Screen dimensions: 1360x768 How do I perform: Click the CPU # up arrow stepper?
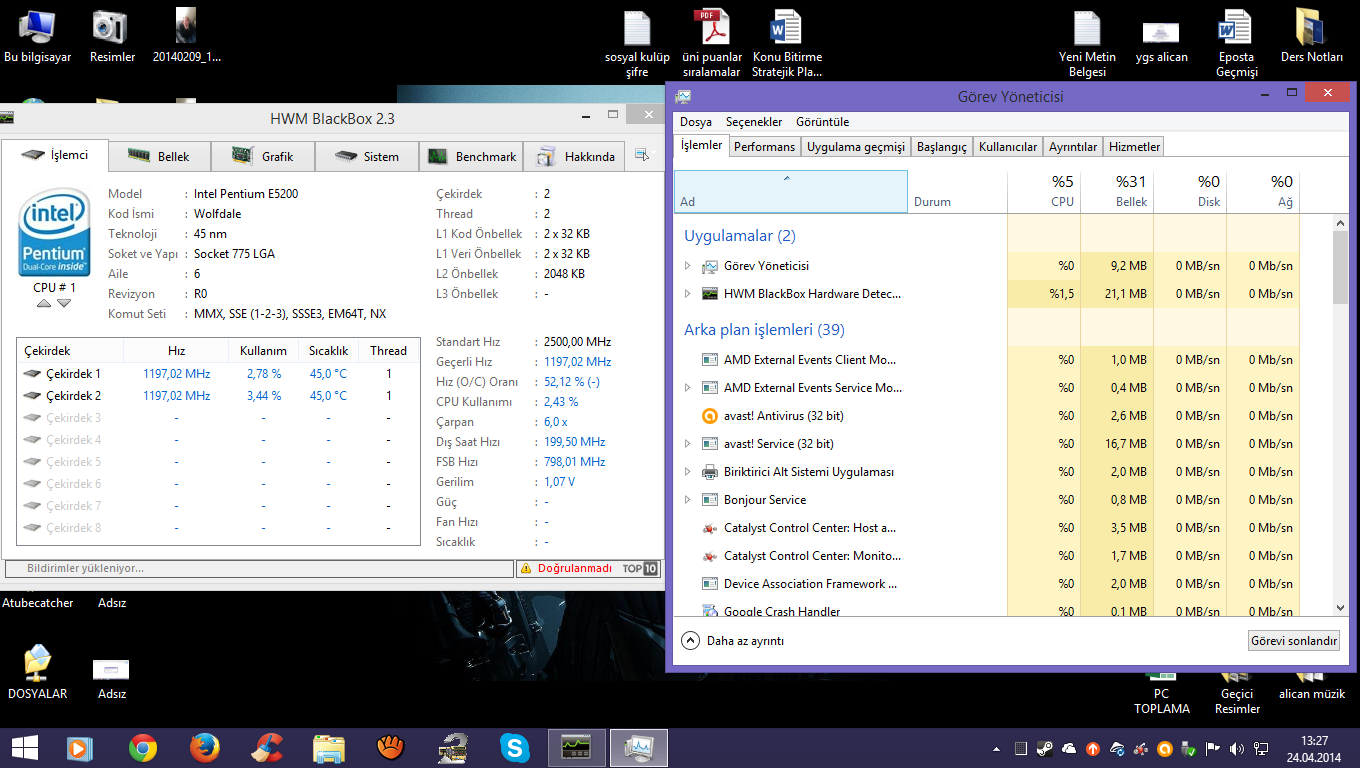45,303
